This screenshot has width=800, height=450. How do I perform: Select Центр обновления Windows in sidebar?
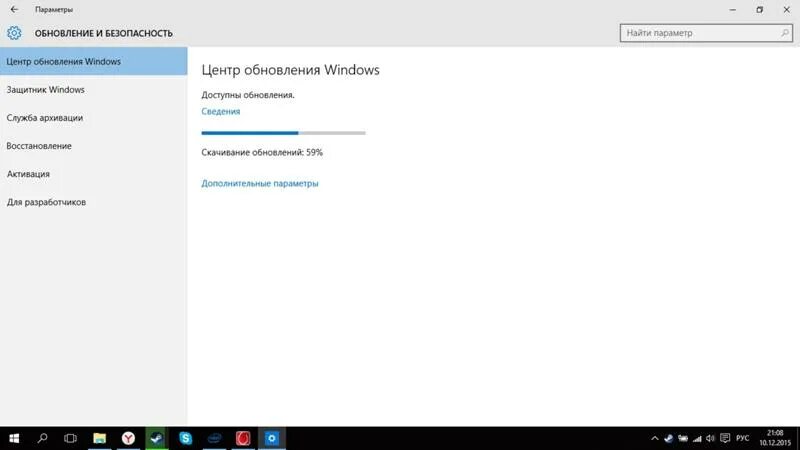93,61
